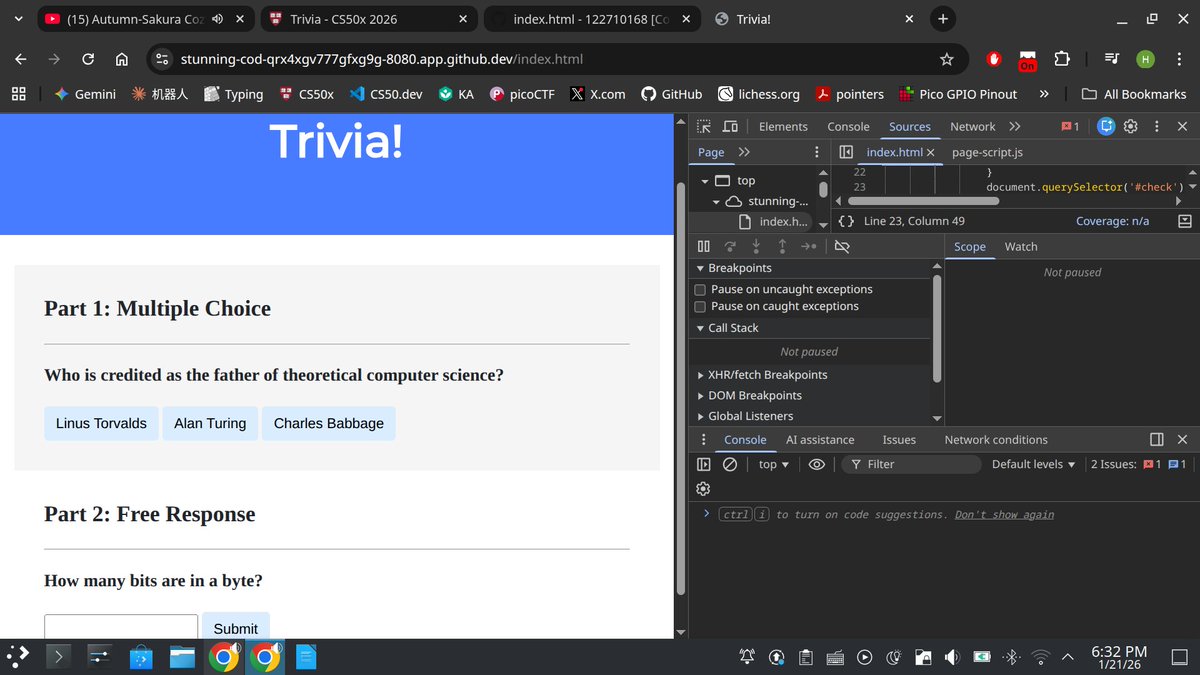Switch to the Watch tab
The width and height of the screenshot is (1200, 675).
1021,246
